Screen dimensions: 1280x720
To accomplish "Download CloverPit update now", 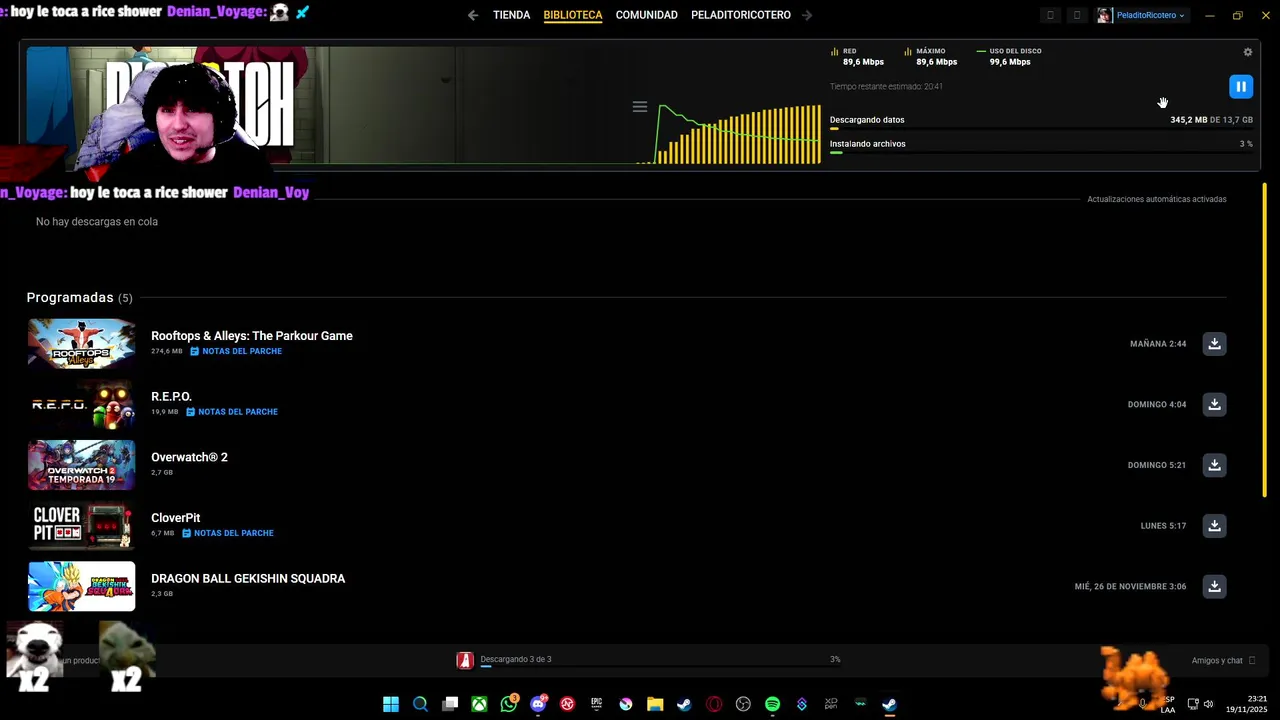I will click(1214, 526).
